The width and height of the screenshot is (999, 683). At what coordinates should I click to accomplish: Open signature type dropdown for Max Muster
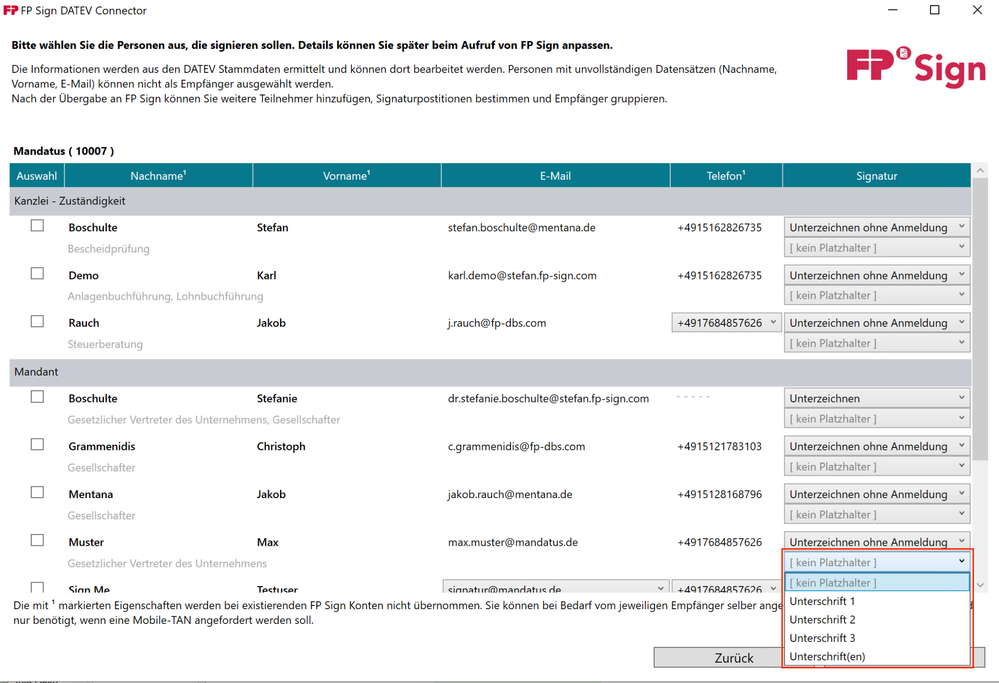(877, 541)
